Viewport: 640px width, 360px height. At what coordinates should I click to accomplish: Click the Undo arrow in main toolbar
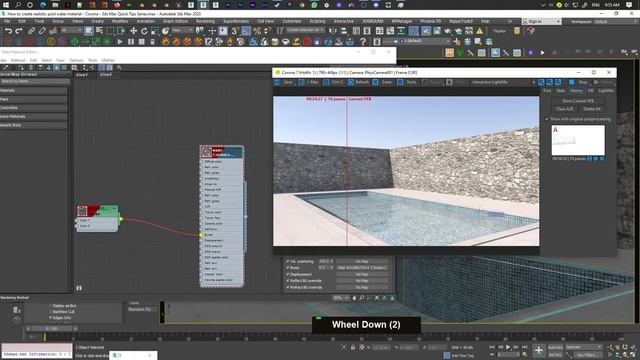[8, 31]
